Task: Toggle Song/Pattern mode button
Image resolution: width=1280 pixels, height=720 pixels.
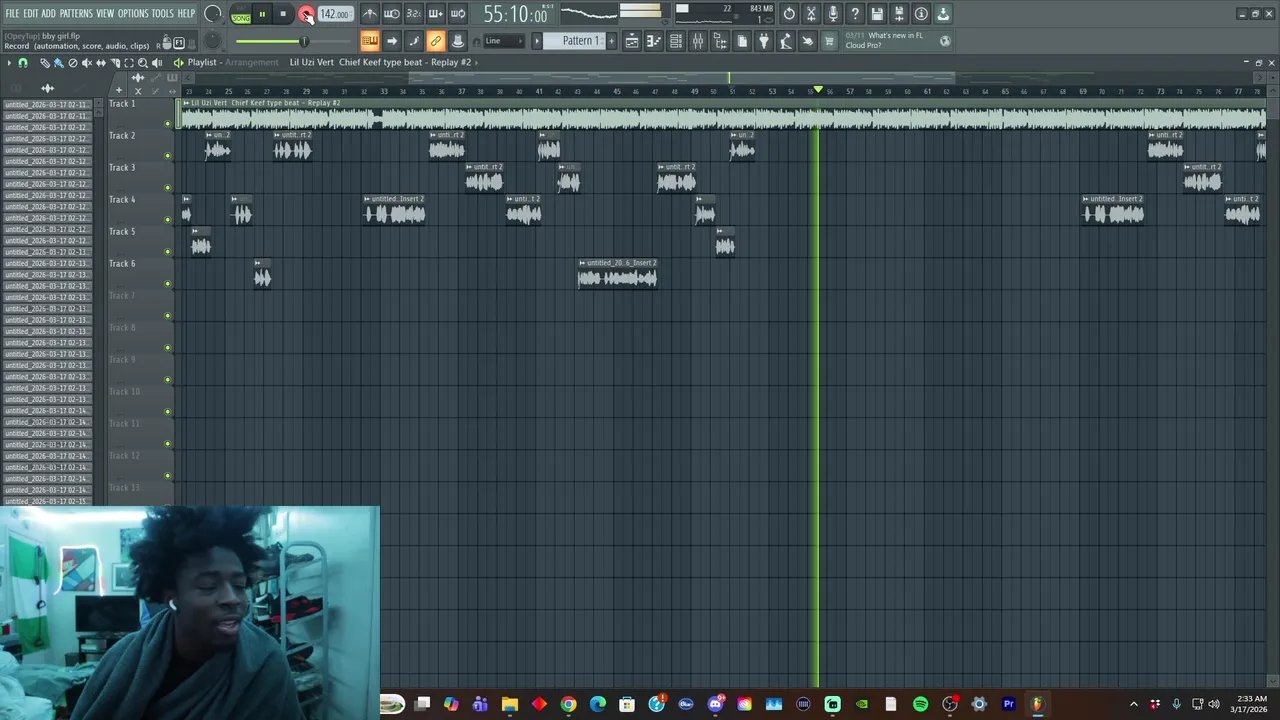Action: click(x=241, y=16)
